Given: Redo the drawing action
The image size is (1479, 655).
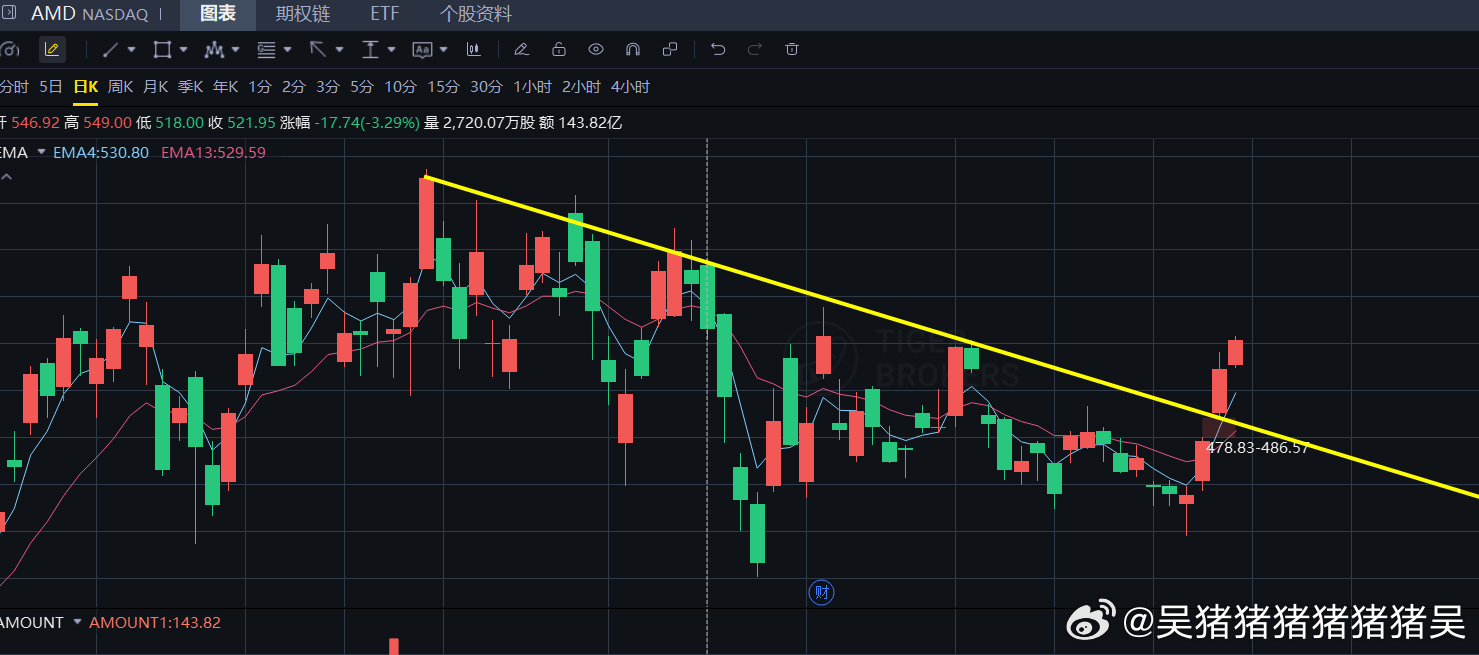Looking at the screenshot, I should click(755, 49).
